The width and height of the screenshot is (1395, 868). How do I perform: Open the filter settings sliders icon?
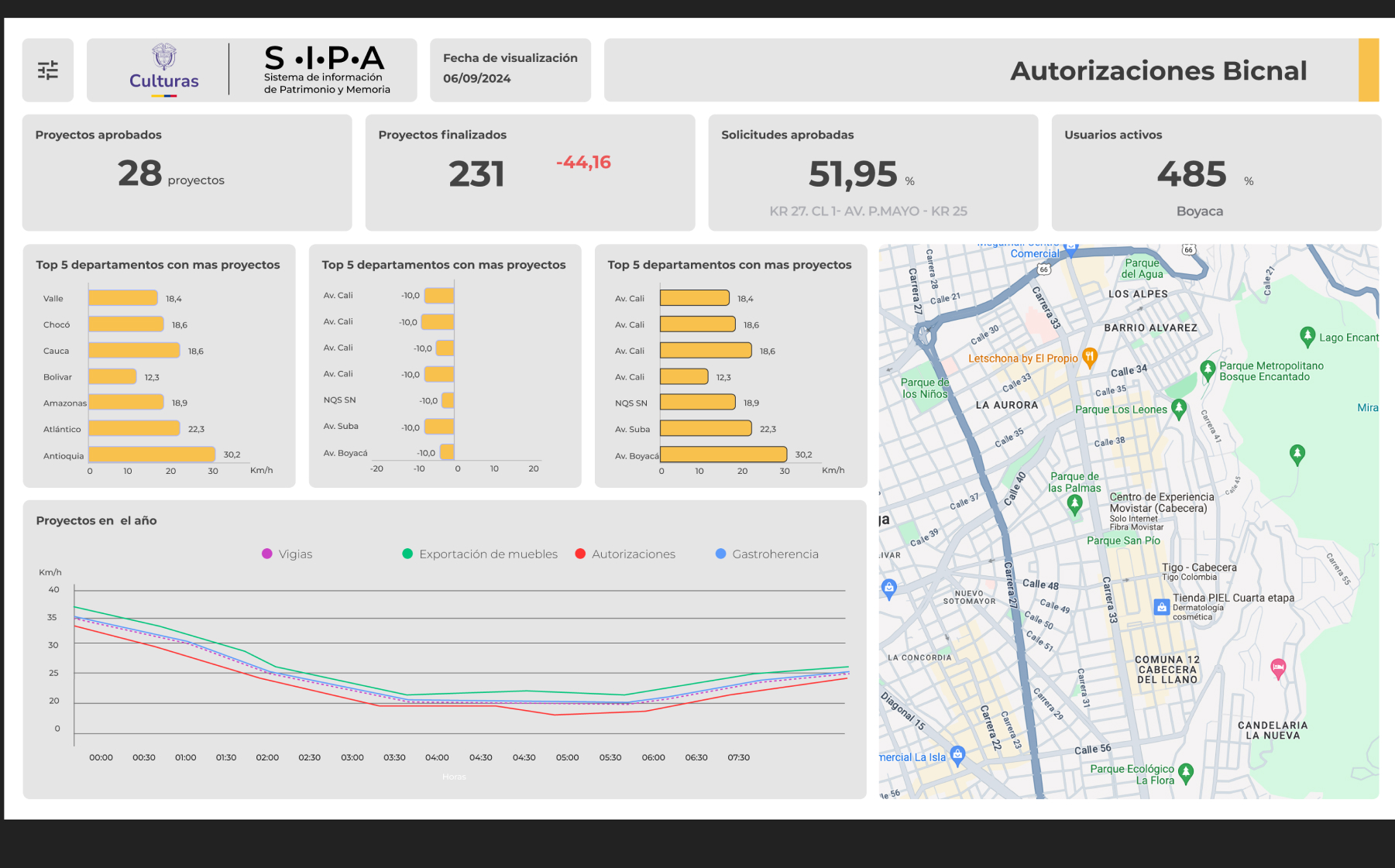coord(48,70)
